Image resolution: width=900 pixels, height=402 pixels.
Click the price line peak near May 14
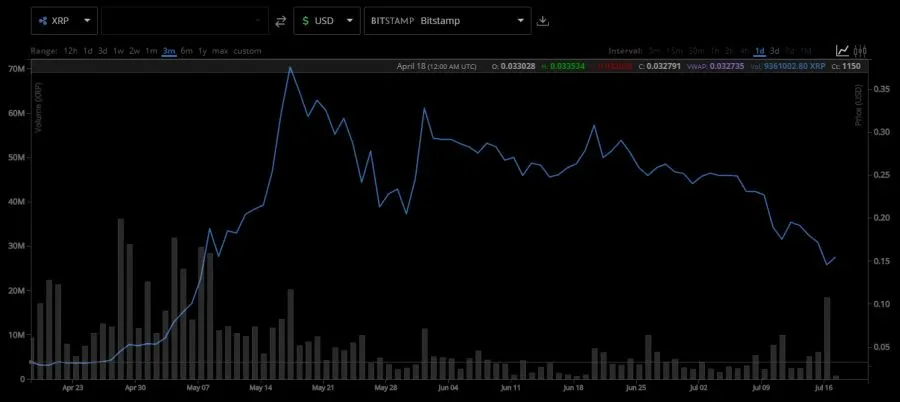(x=289, y=68)
